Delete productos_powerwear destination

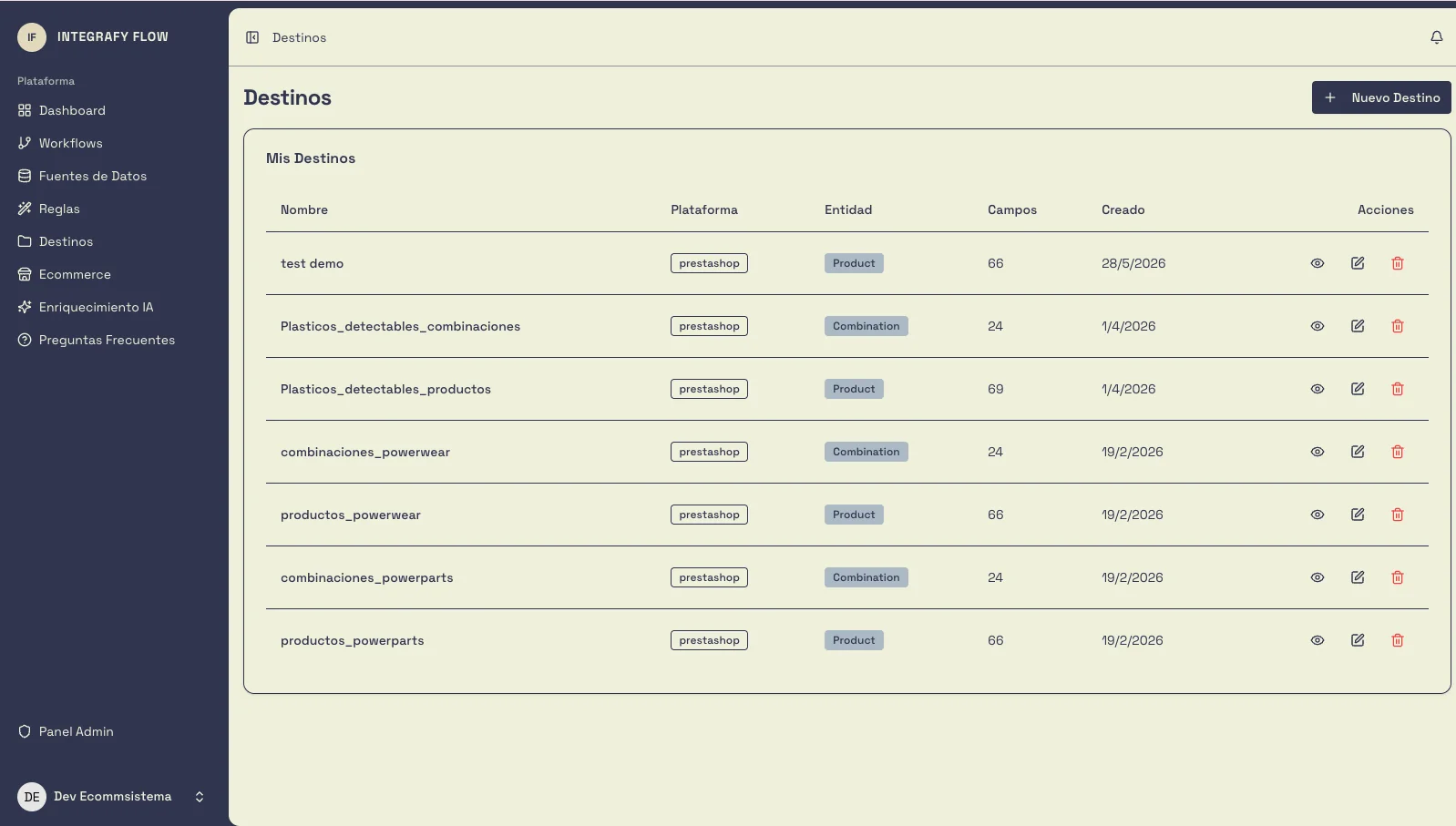(1398, 515)
